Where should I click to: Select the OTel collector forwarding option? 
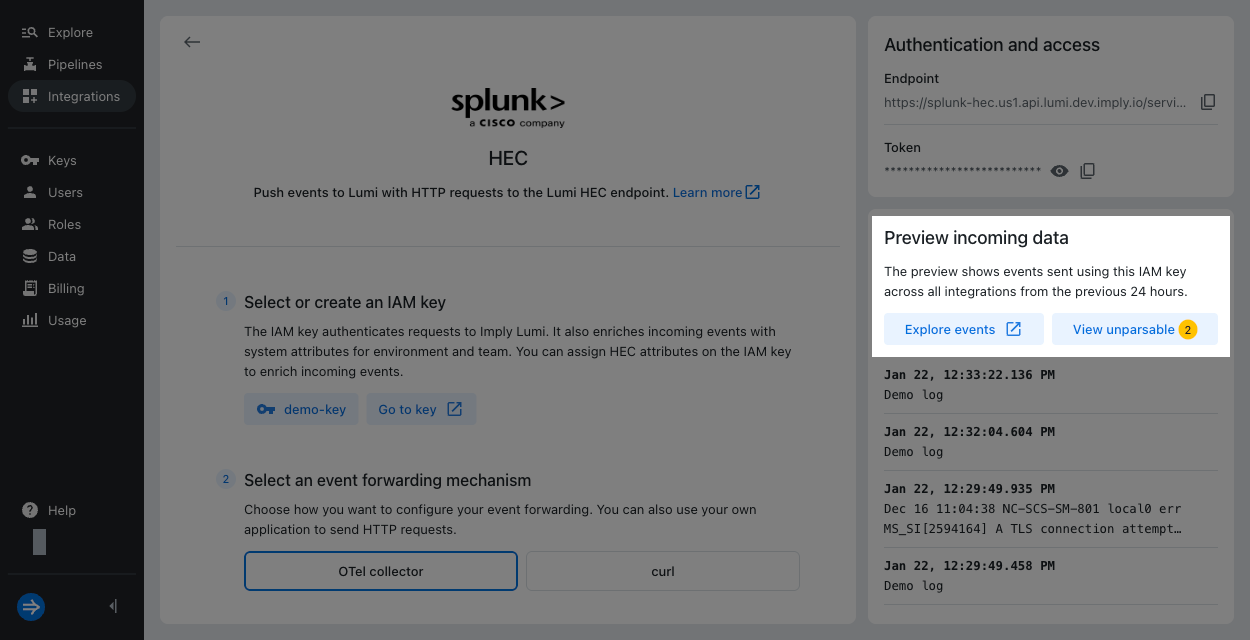click(380, 571)
